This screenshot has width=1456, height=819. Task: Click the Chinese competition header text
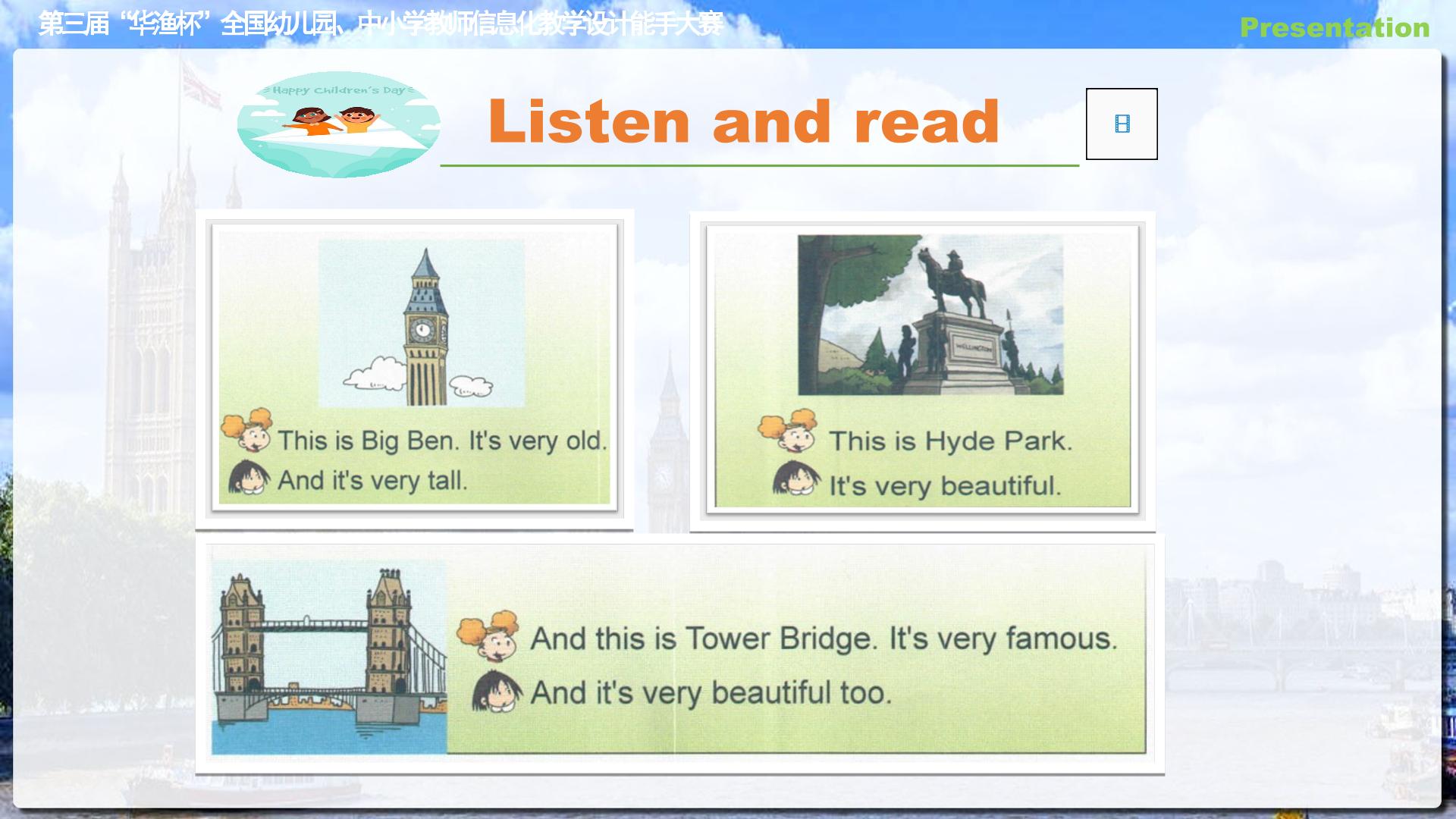[381, 24]
